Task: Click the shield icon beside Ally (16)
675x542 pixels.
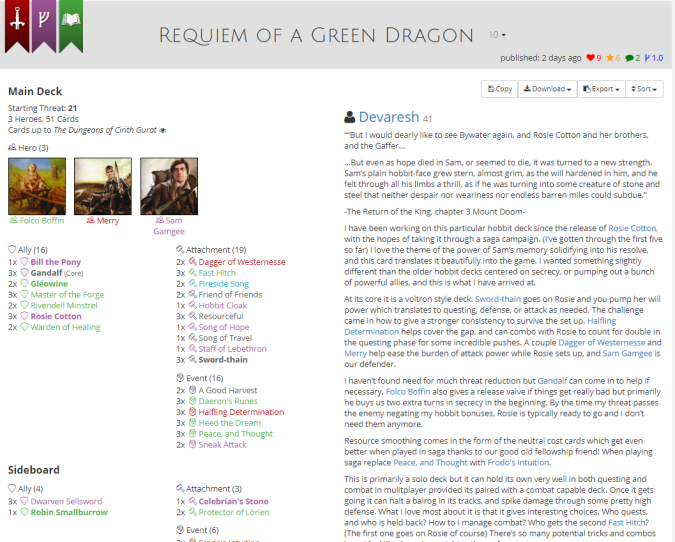Action: tap(12, 250)
